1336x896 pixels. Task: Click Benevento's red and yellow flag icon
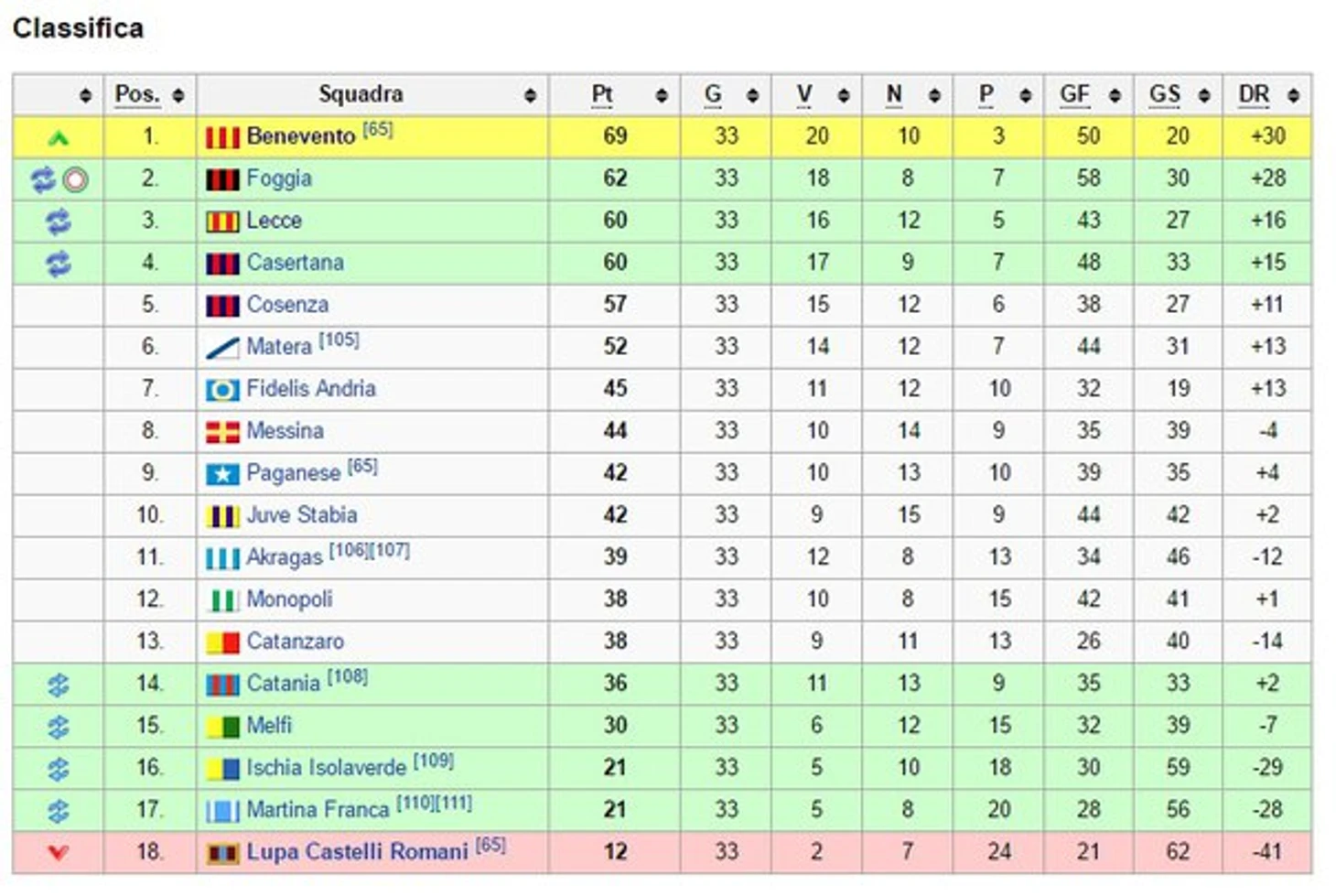point(222,137)
